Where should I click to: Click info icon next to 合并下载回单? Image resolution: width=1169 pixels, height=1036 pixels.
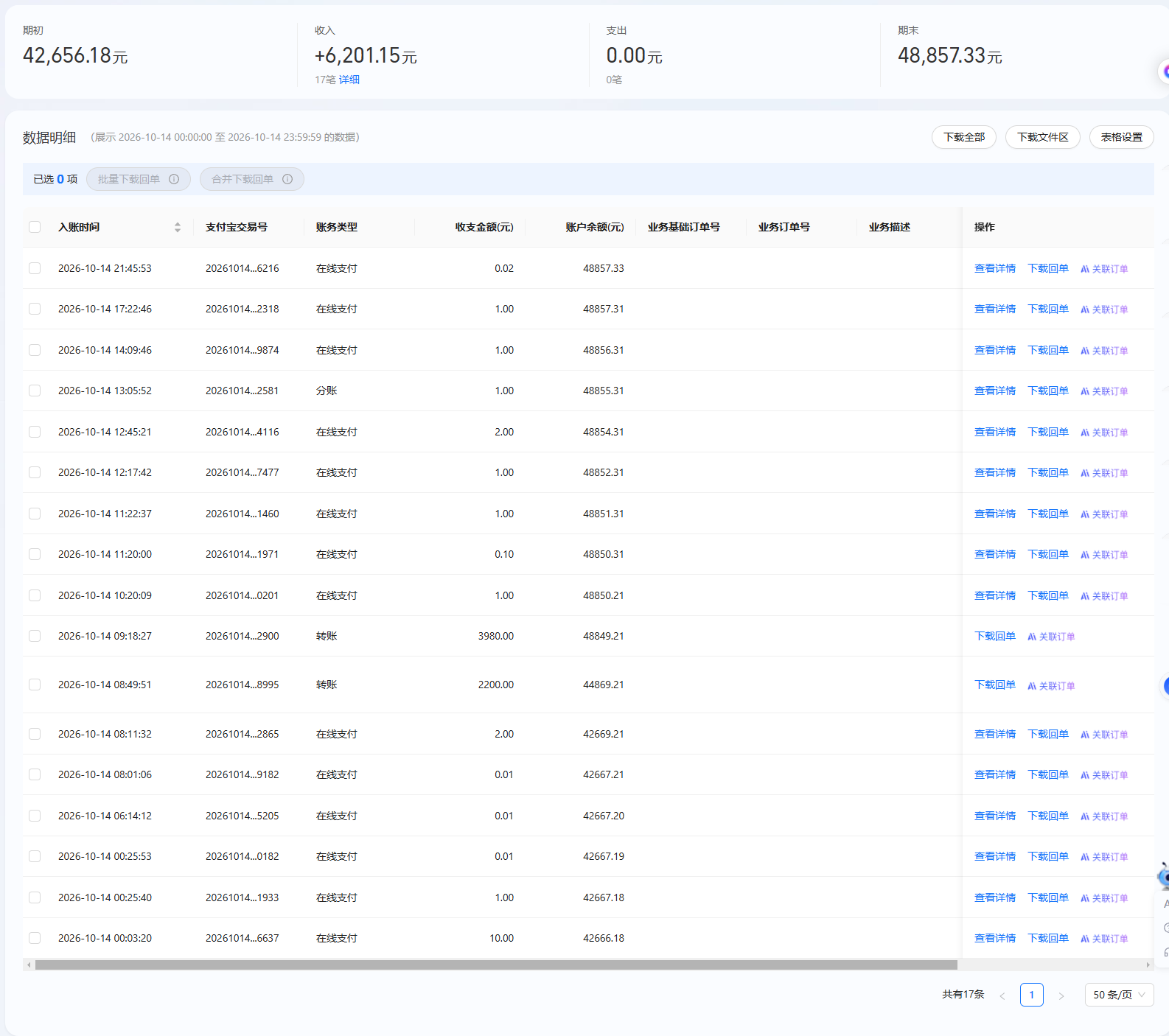click(x=287, y=179)
